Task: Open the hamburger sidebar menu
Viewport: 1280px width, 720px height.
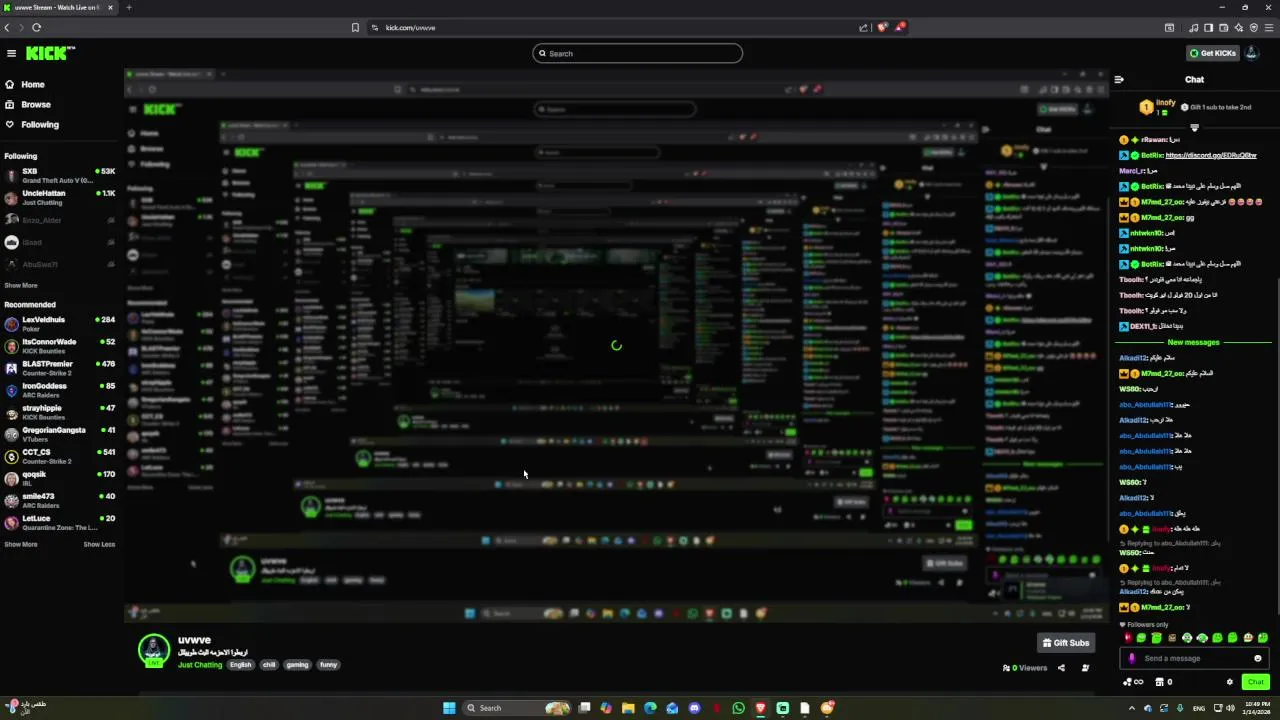Action: click(11, 53)
